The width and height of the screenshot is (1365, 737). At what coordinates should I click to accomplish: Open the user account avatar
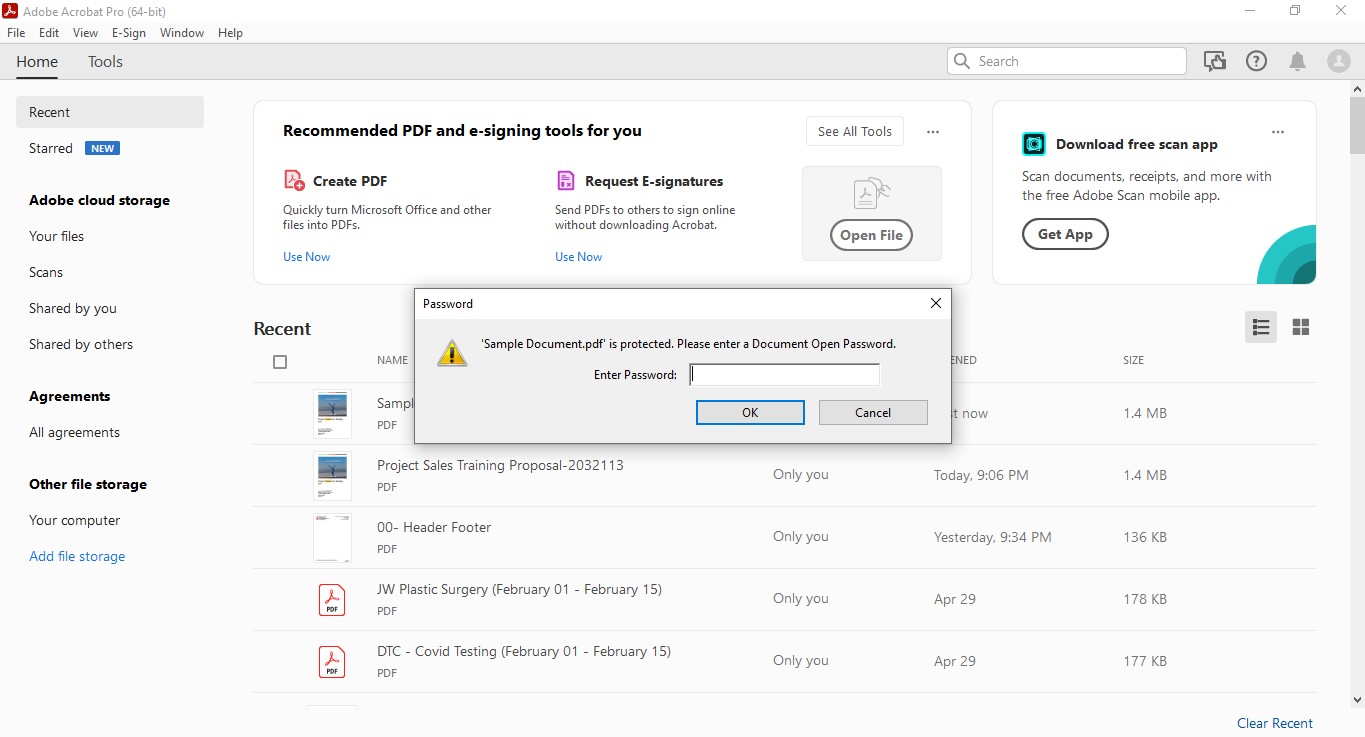[1338, 60]
